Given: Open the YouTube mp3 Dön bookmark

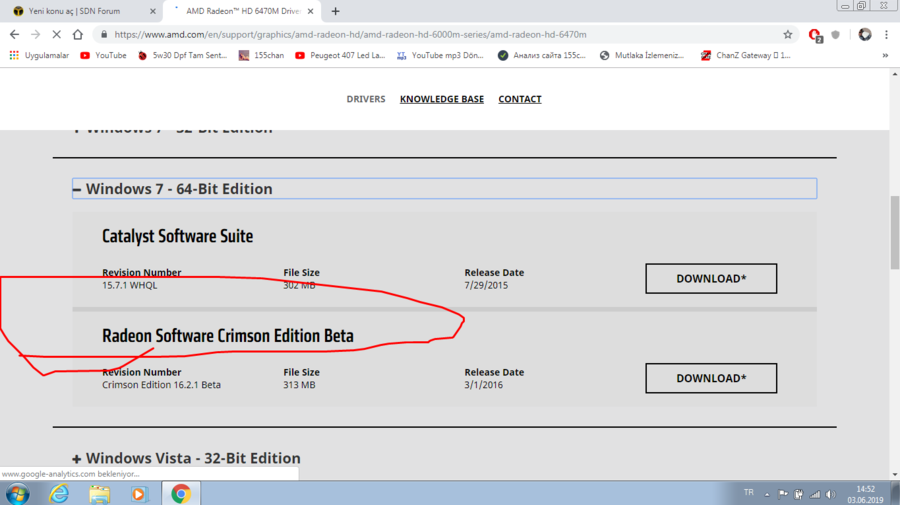Looking at the screenshot, I should point(440,56).
